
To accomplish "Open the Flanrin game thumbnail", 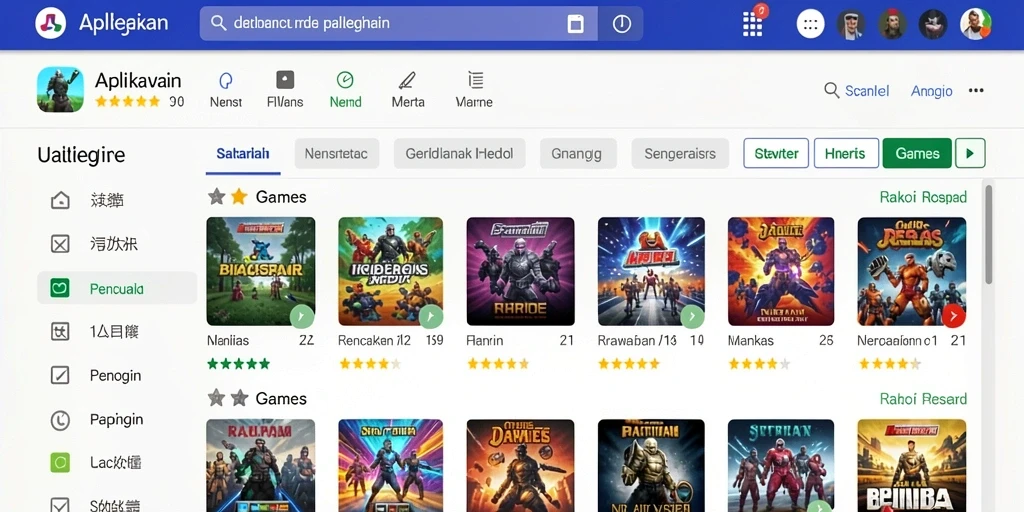I will [520, 271].
